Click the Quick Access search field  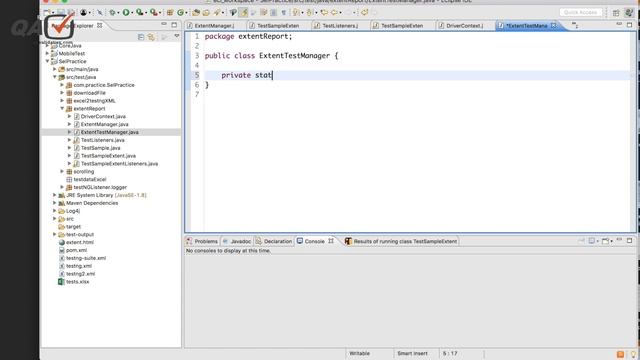coord(580,13)
